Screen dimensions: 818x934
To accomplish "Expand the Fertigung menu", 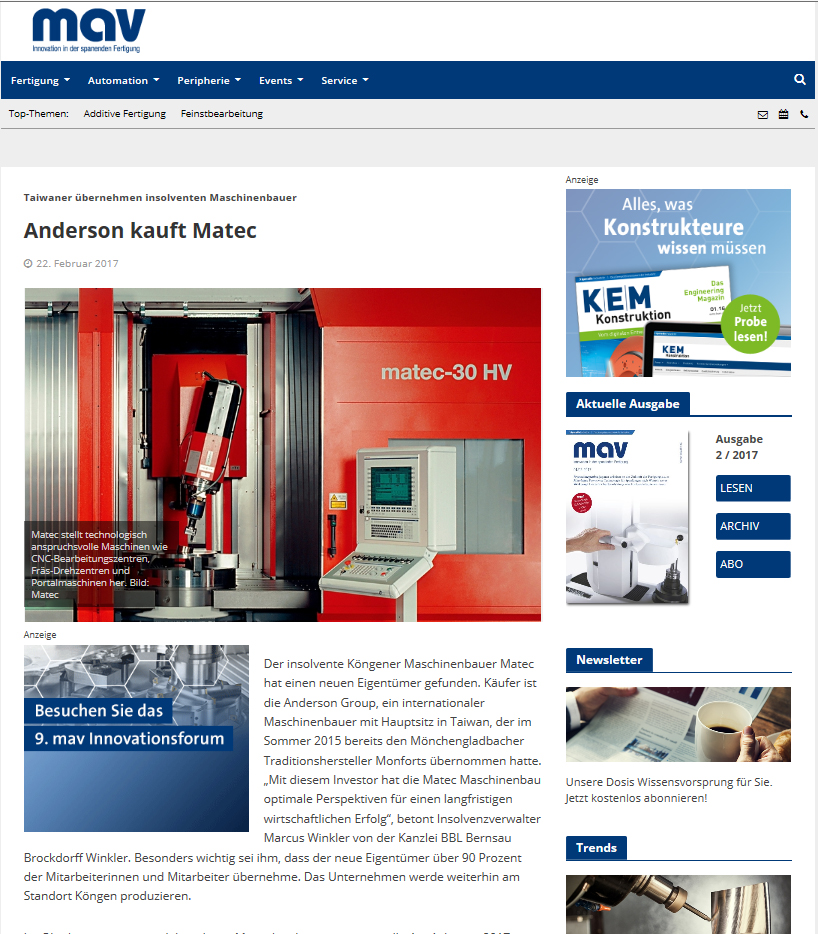I will (x=40, y=80).
